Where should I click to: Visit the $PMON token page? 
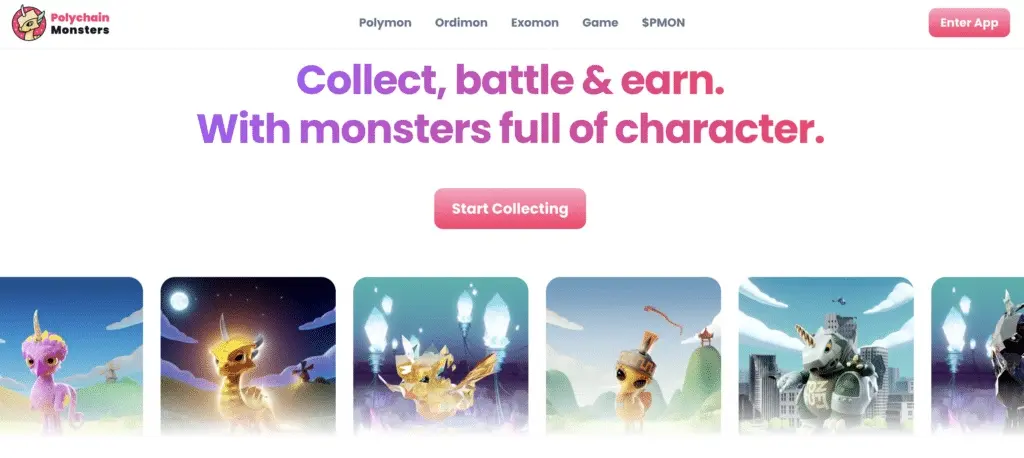[x=664, y=23]
